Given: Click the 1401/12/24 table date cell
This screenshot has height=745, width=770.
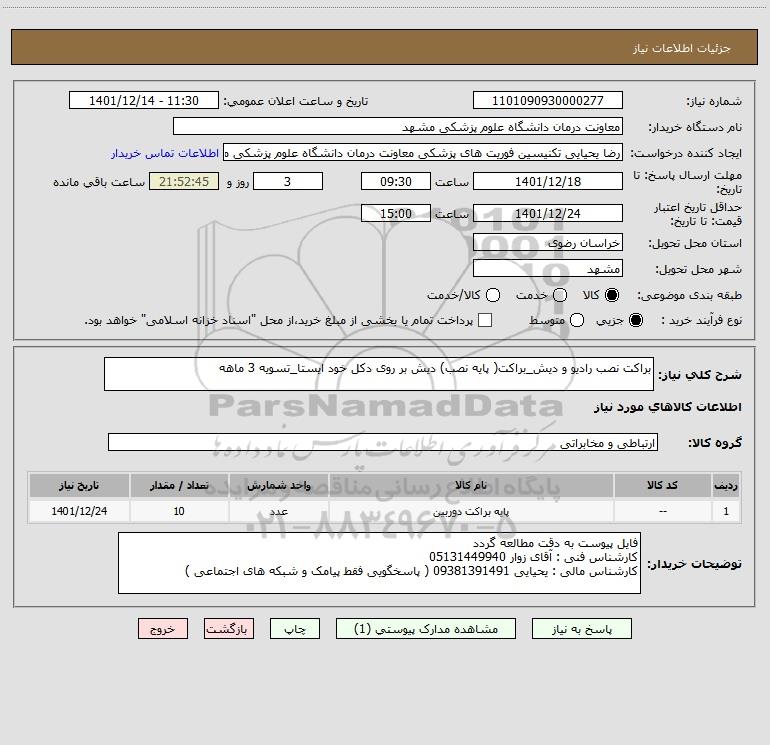Looking at the screenshot, I should pos(79,511).
